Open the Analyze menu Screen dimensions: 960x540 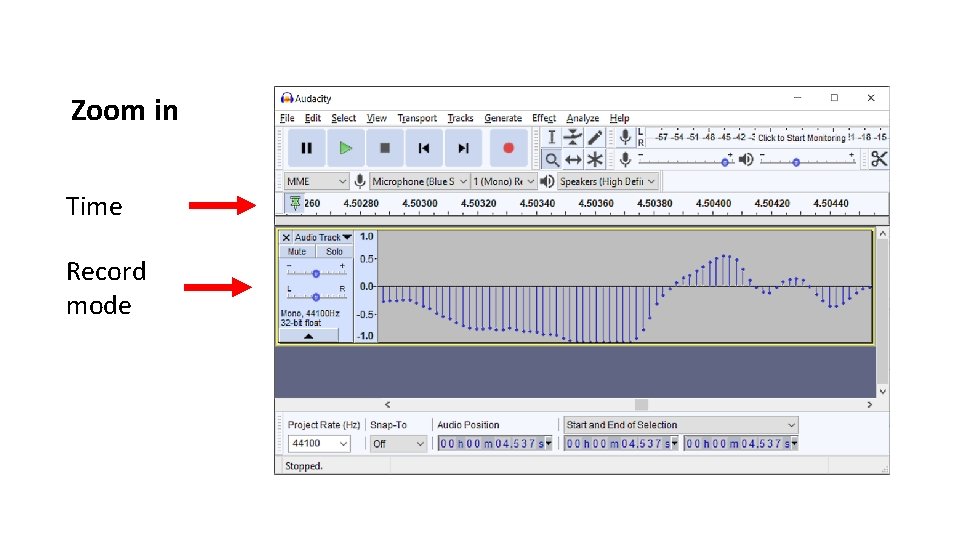[x=582, y=118]
